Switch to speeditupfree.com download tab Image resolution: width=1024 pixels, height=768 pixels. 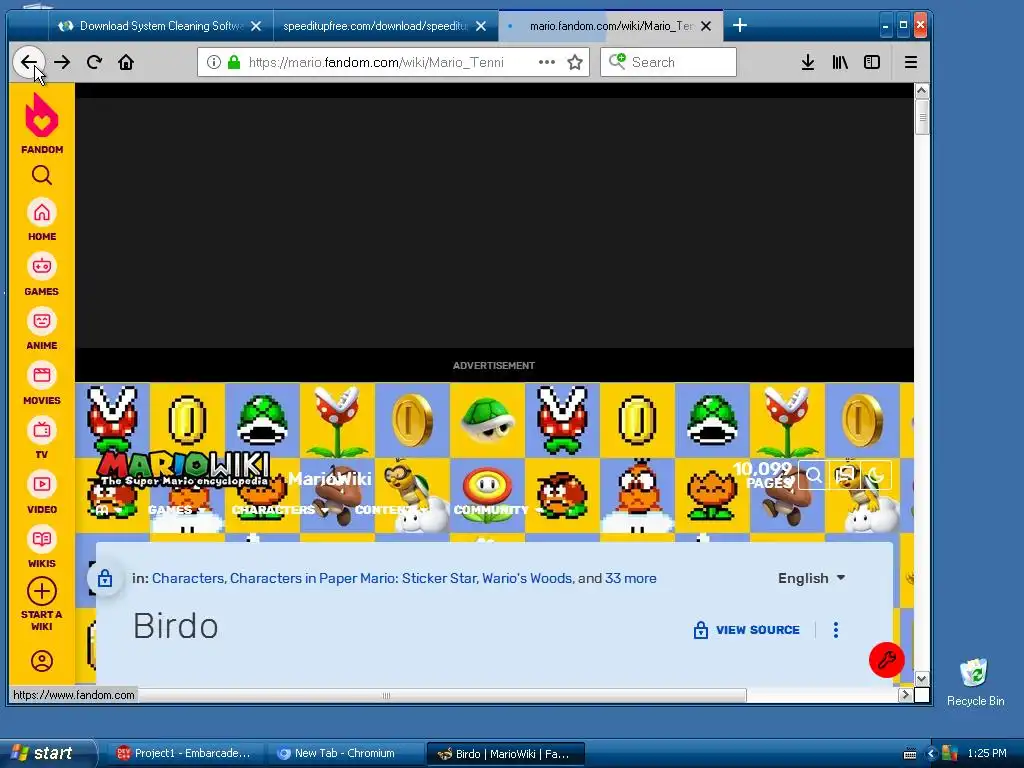click(376, 25)
